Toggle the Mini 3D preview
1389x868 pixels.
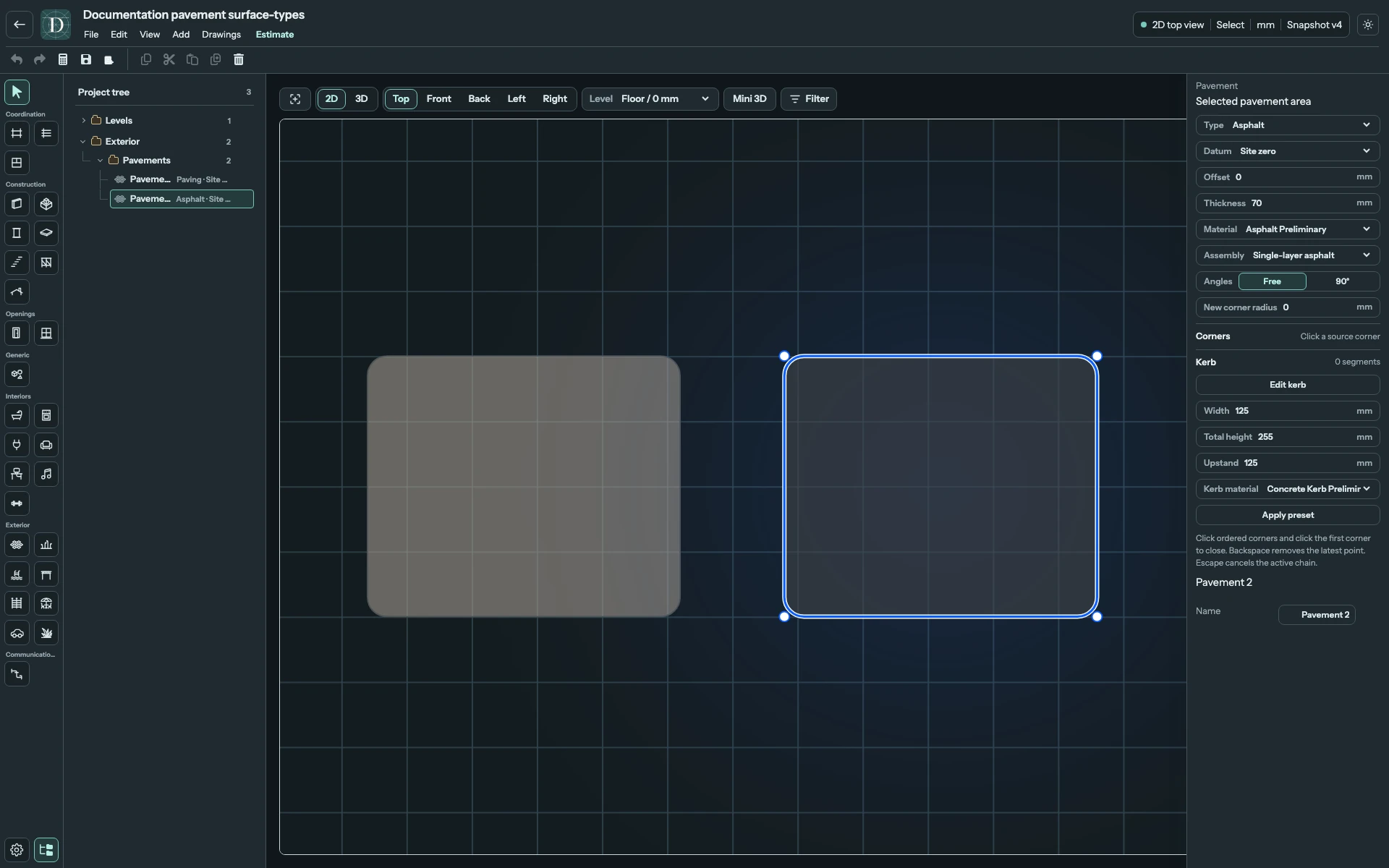point(749,99)
